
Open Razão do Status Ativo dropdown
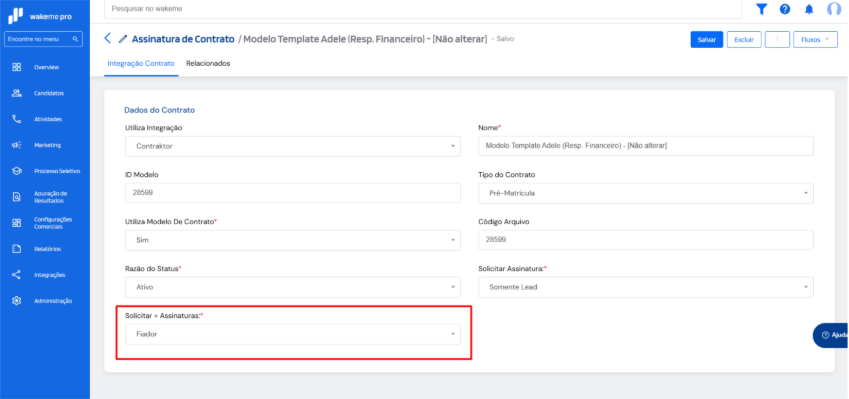[293, 287]
